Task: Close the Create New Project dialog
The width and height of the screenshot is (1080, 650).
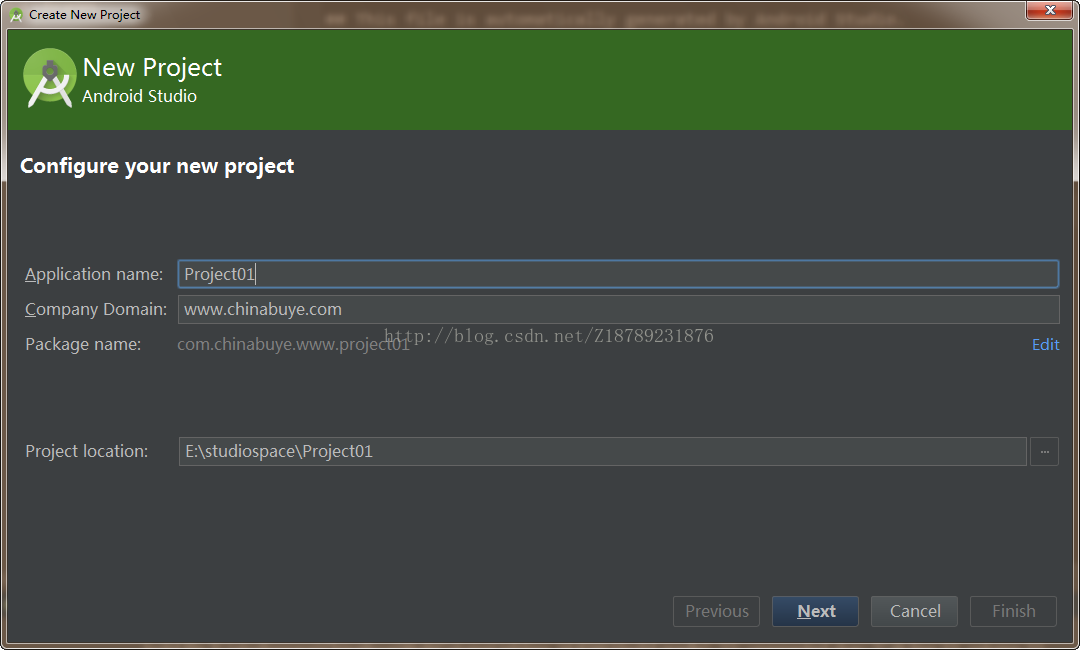Action: click(1050, 10)
